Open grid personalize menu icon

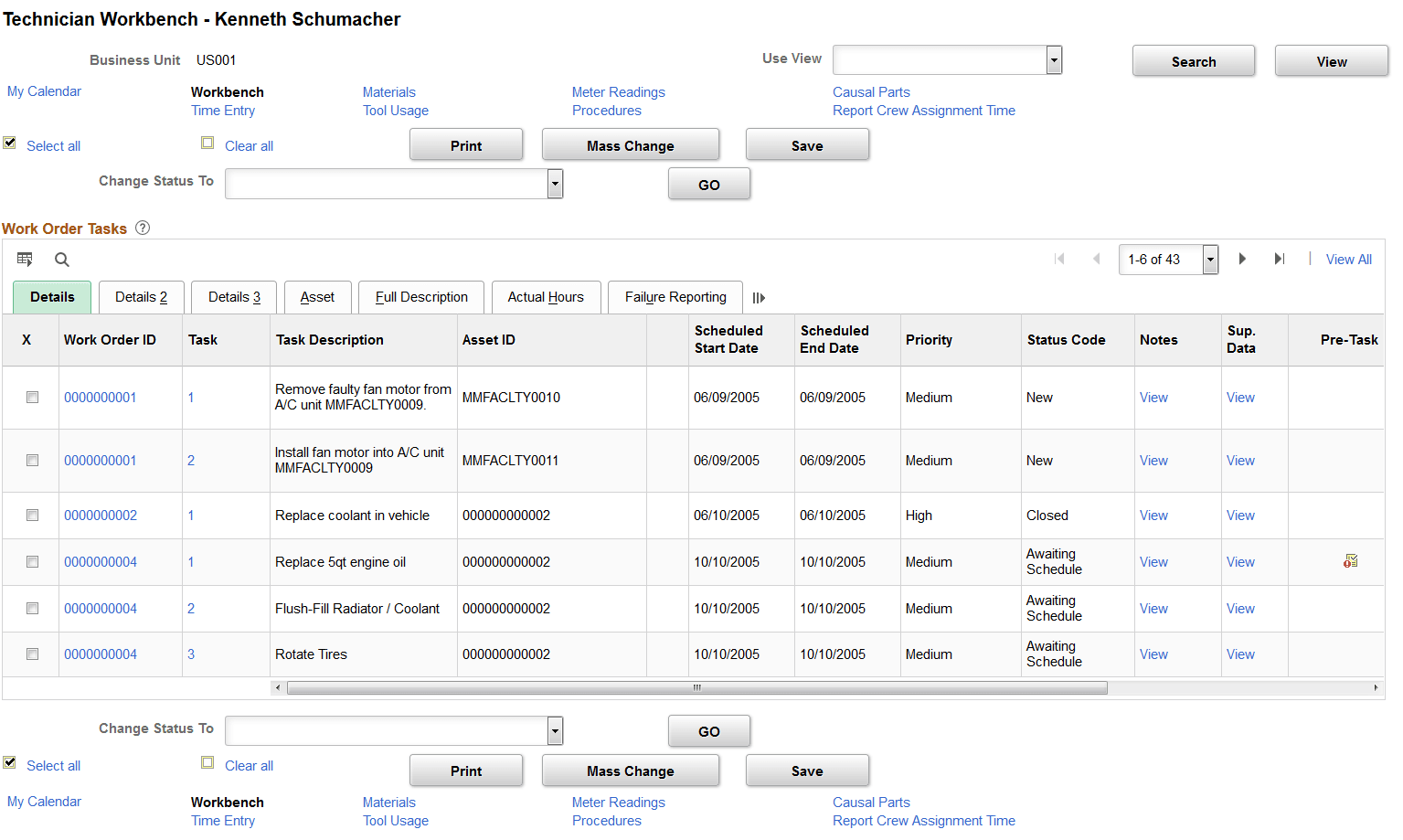click(25, 260)
